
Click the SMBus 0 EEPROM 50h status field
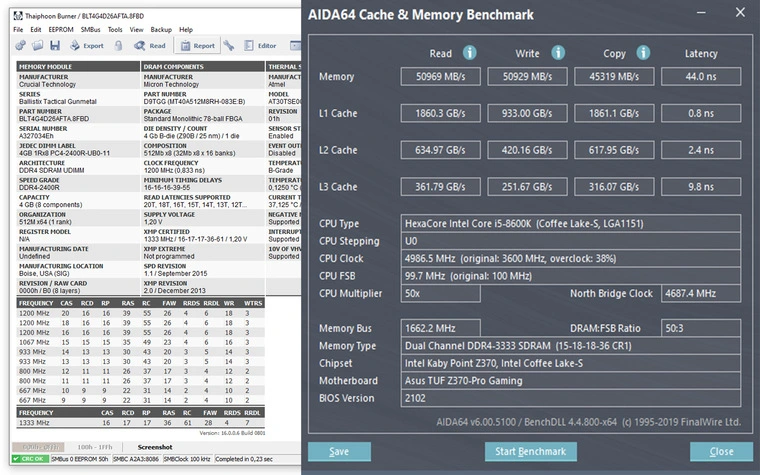[80, 459]
